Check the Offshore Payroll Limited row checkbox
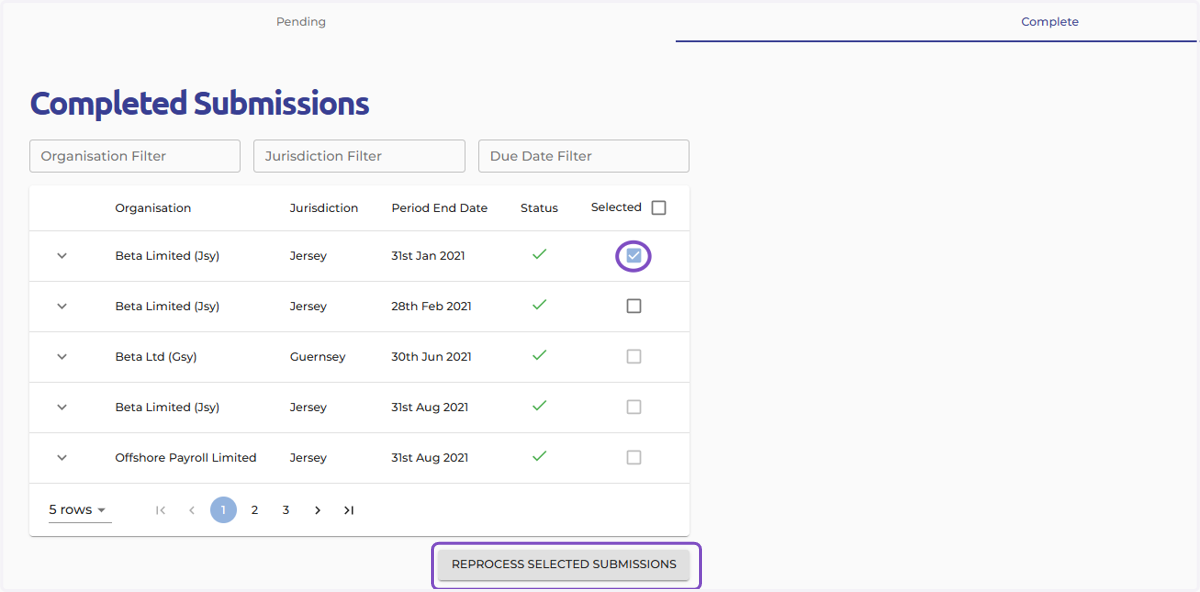Viewport: 1200px width, 592px height. pos(634,457)
